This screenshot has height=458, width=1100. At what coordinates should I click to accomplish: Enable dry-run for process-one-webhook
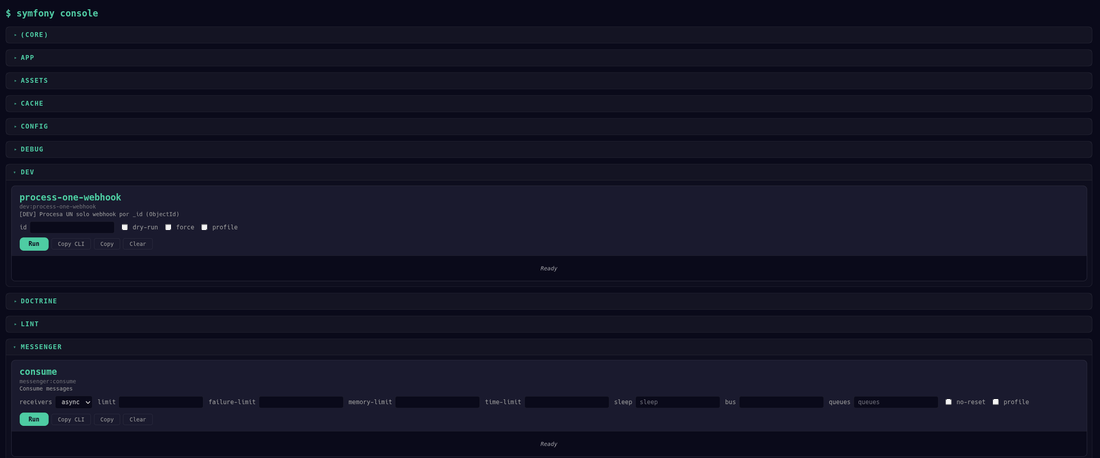click(125, 227)
